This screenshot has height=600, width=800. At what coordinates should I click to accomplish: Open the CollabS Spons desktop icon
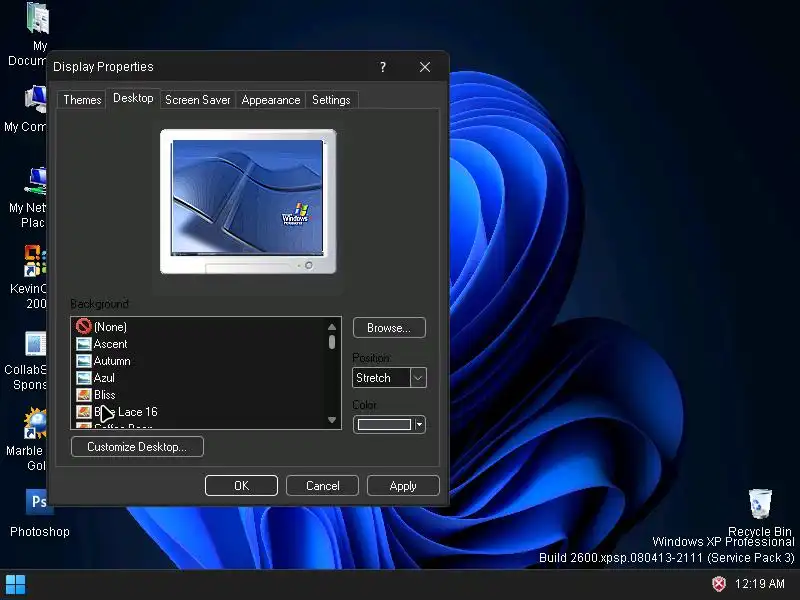(36, 343)
